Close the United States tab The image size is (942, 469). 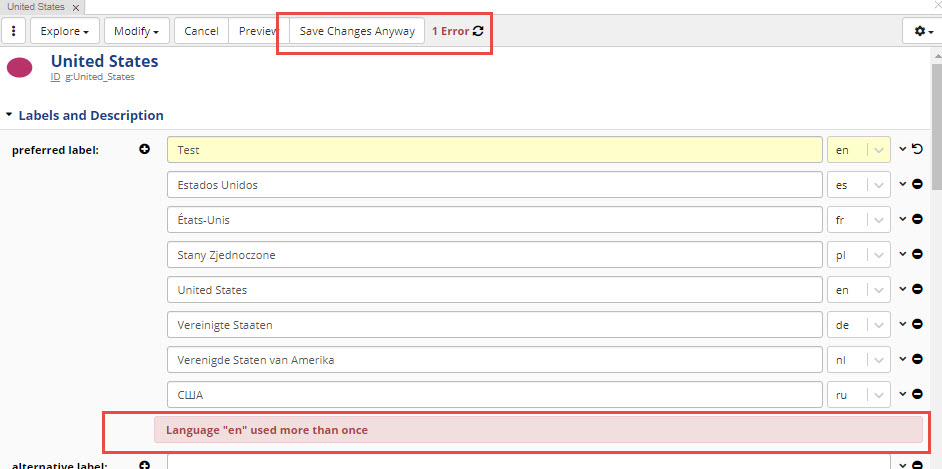(x=76, y=7)
